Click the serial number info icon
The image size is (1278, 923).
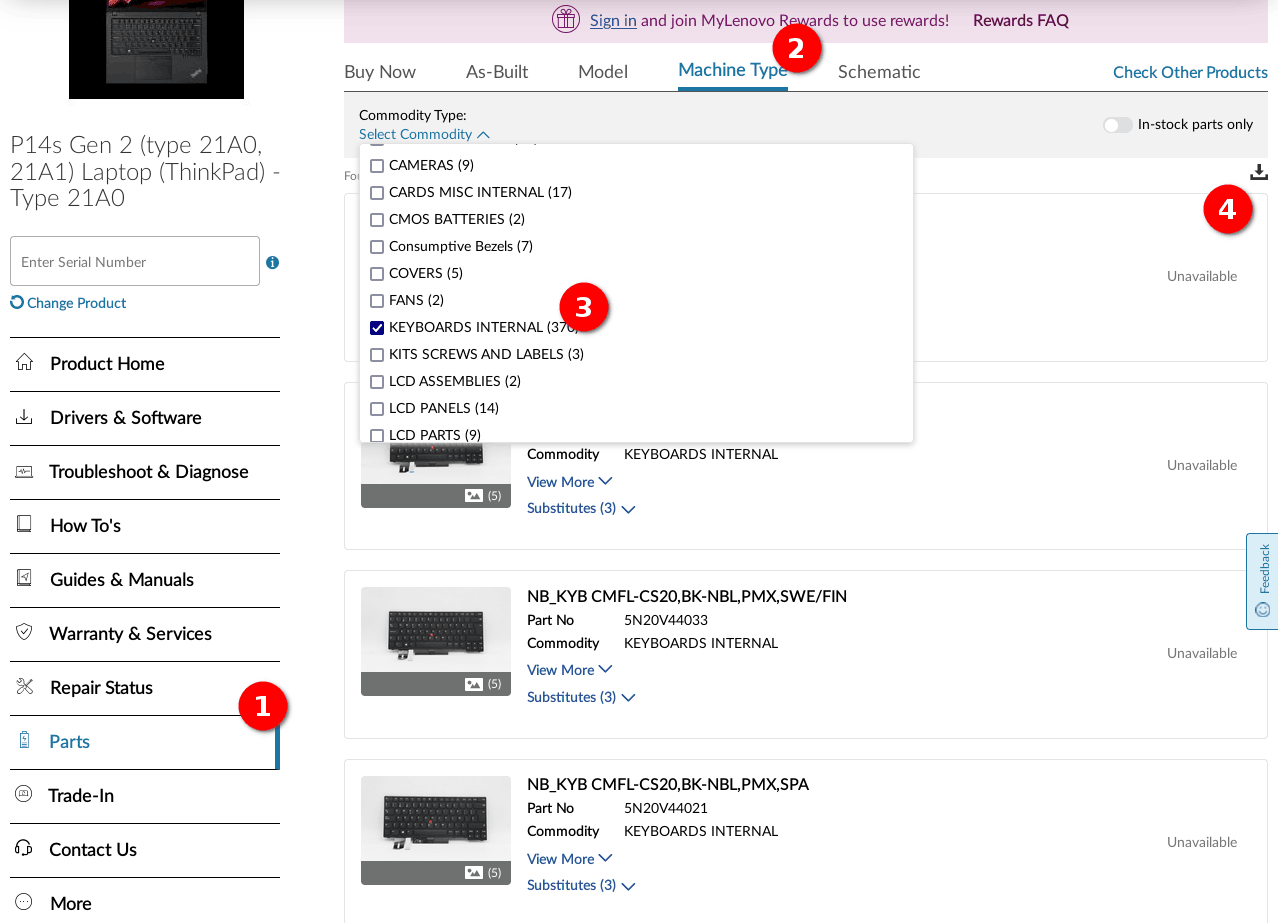pyautogui.click(x=272, y=262)
